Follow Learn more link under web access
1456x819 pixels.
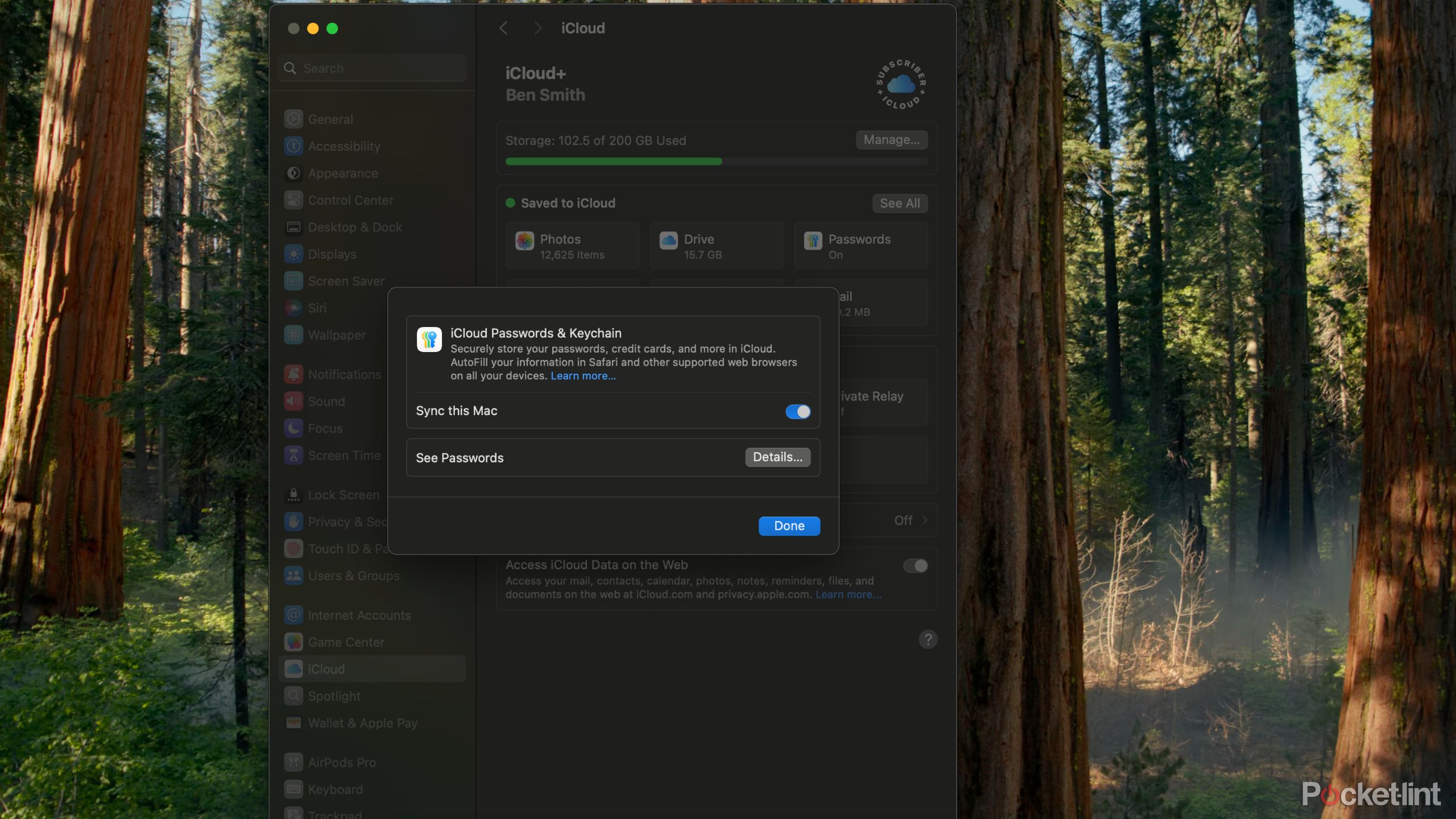[848, 594]
